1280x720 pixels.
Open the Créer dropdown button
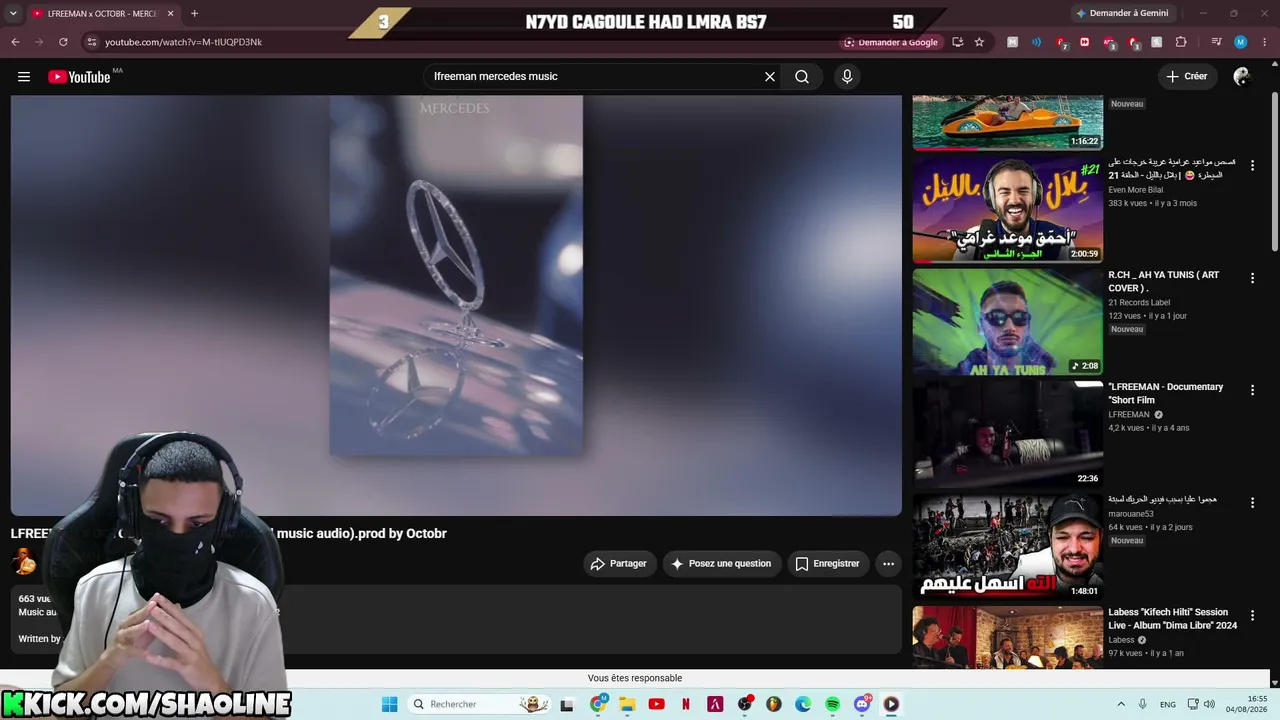[1187, 77]
